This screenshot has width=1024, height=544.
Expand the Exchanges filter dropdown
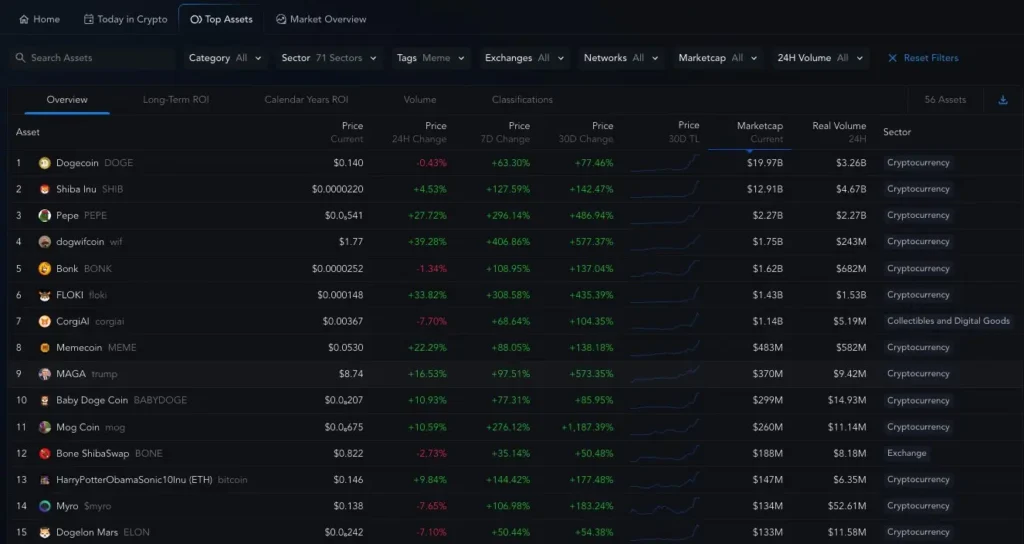point(525,58)
